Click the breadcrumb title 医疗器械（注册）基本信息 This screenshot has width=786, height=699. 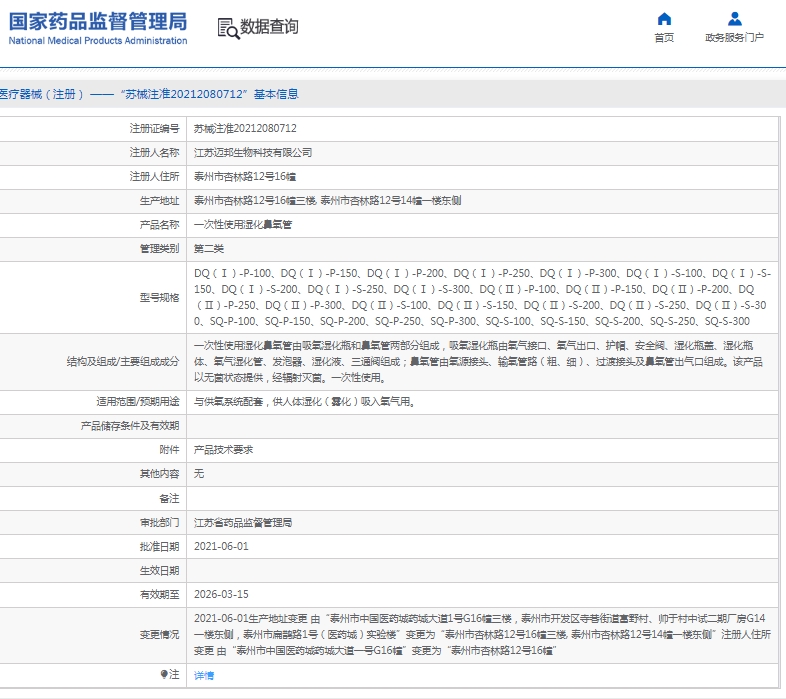coord(149,94)
